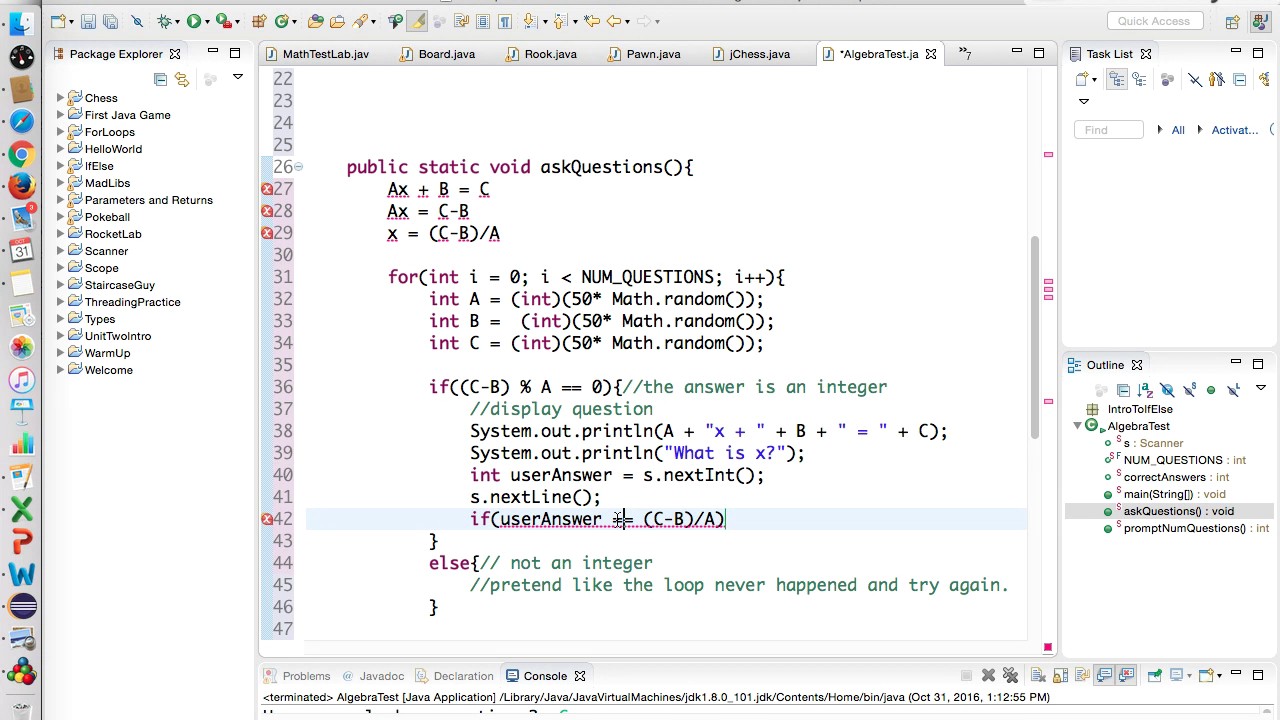
Task: Toggle Mark Occurrences highlighter icon
Action: [418, 21]
